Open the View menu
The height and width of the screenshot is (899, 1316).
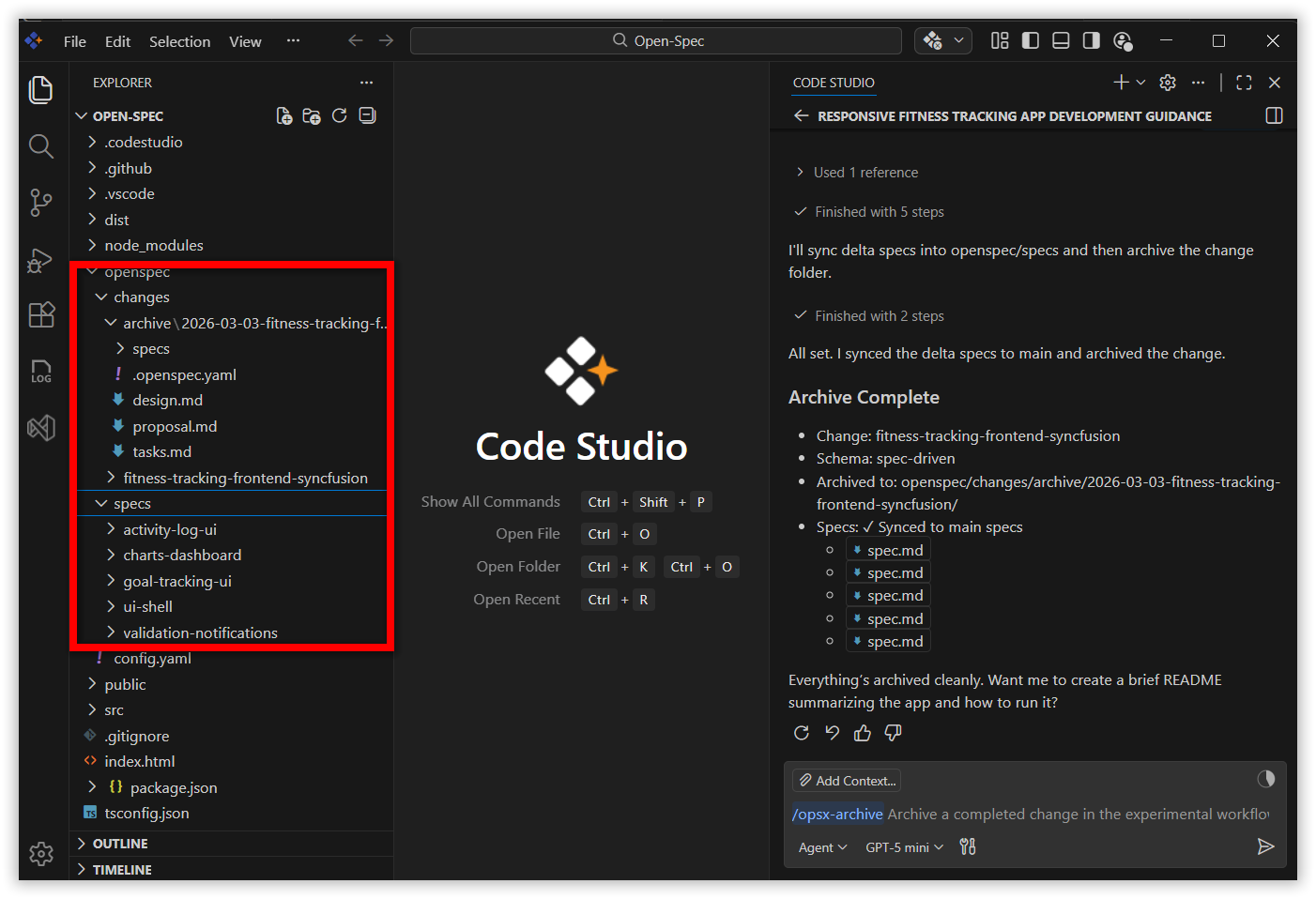coord(245,41)
